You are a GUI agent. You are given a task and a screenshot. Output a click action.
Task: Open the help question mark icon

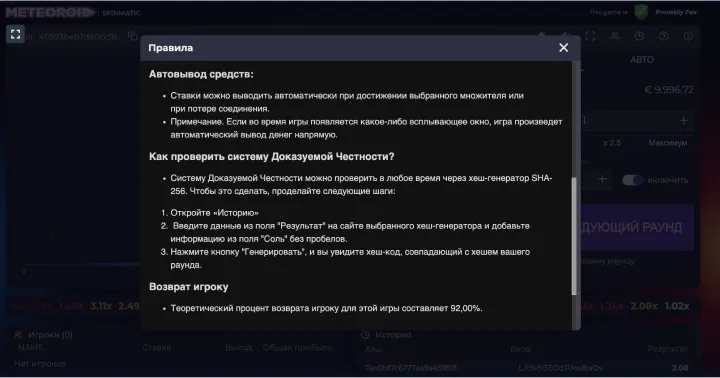tap(663, 36)
